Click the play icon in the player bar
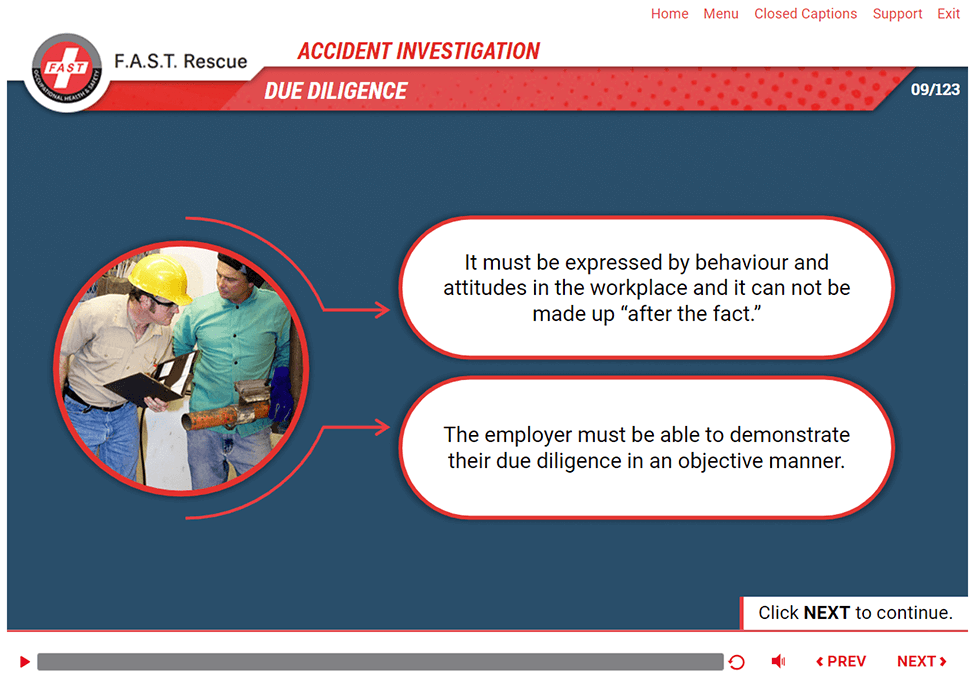 (25, 662)
